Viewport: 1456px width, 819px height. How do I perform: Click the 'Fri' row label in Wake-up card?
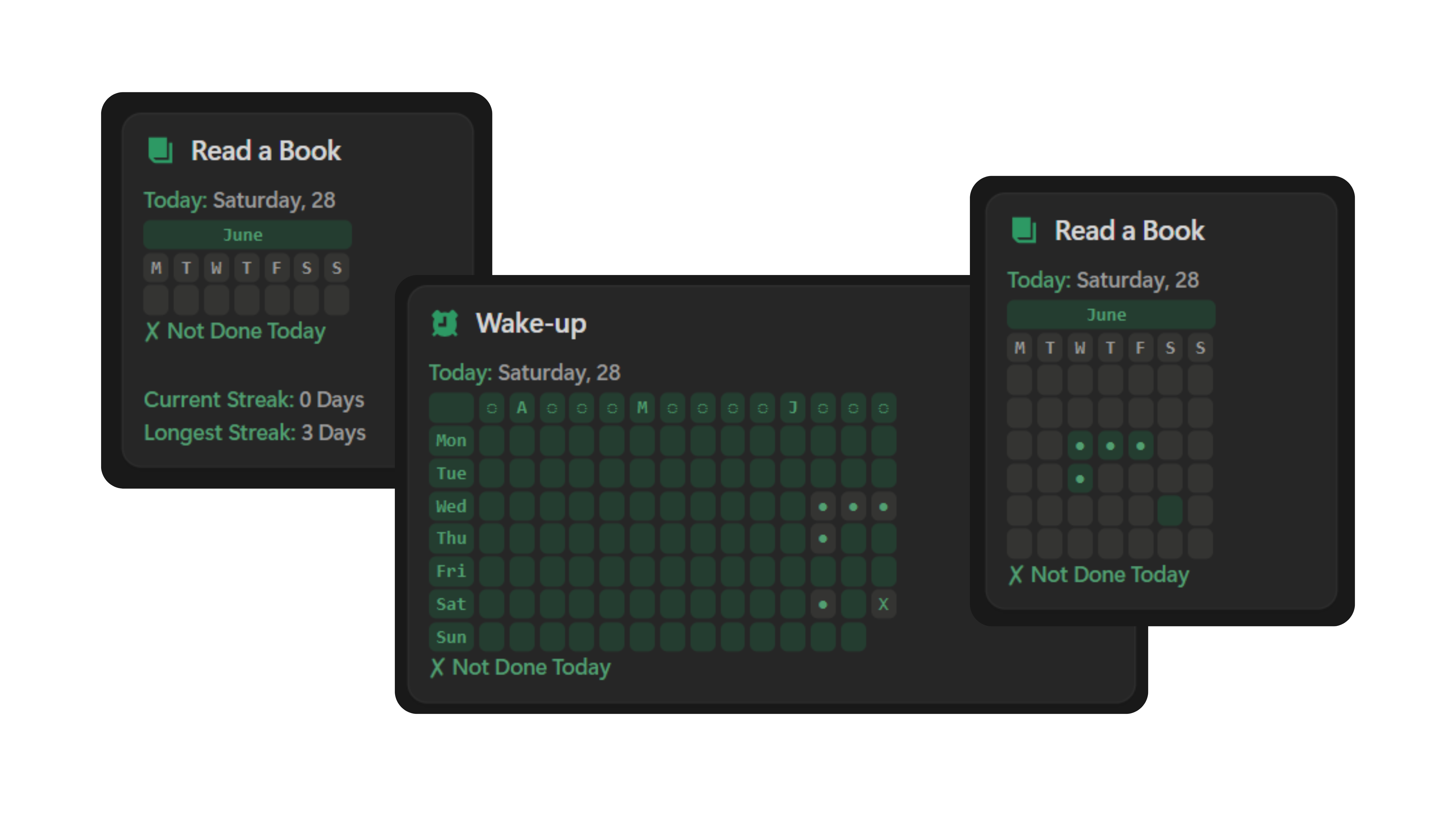451,572
